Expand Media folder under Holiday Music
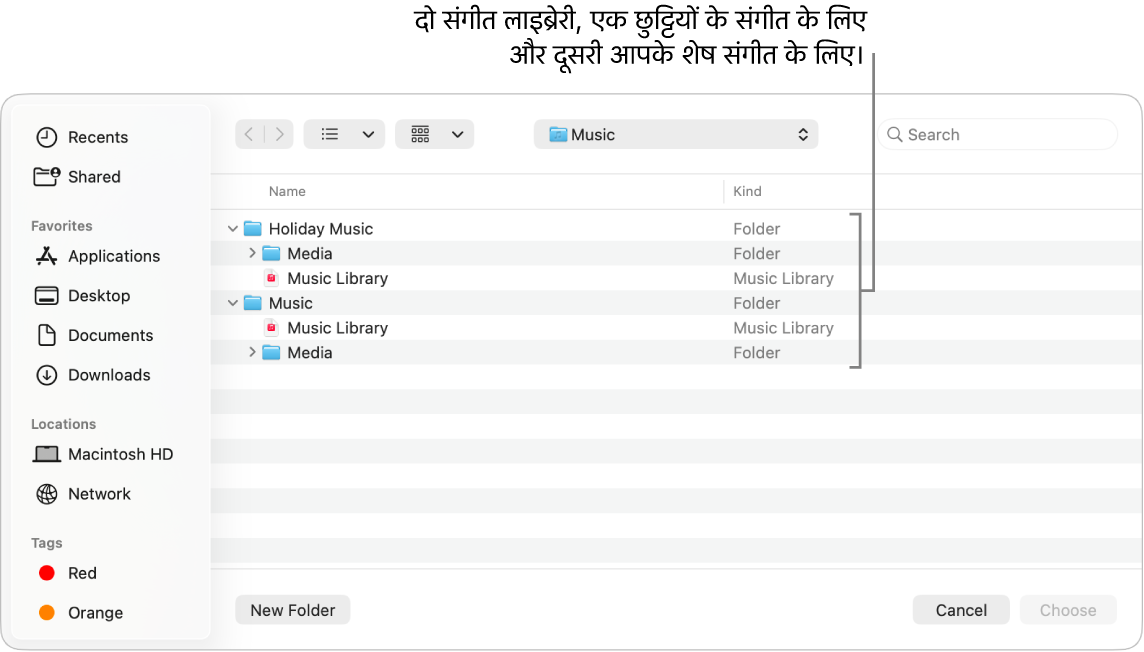The height and width of the screenshot is (652, 1144). point(252,253)
